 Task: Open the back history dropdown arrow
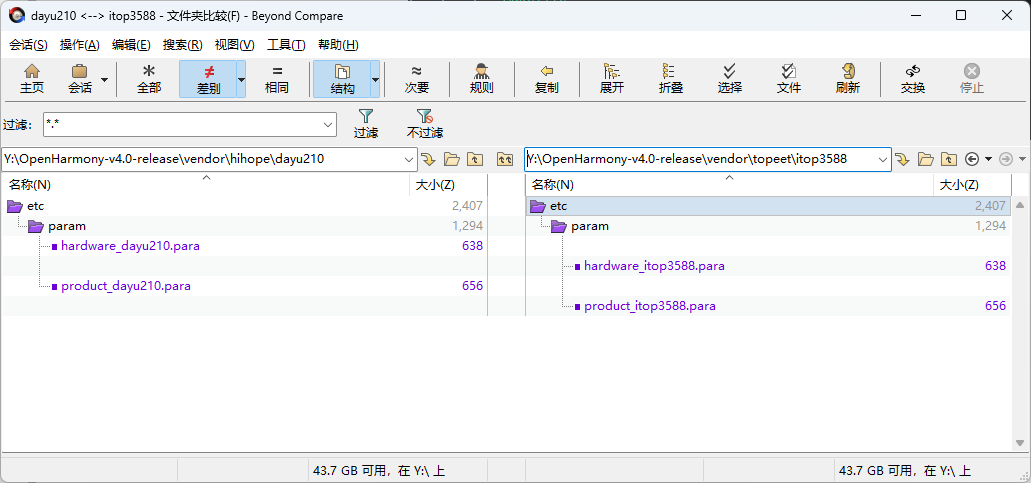coord(988,159)
